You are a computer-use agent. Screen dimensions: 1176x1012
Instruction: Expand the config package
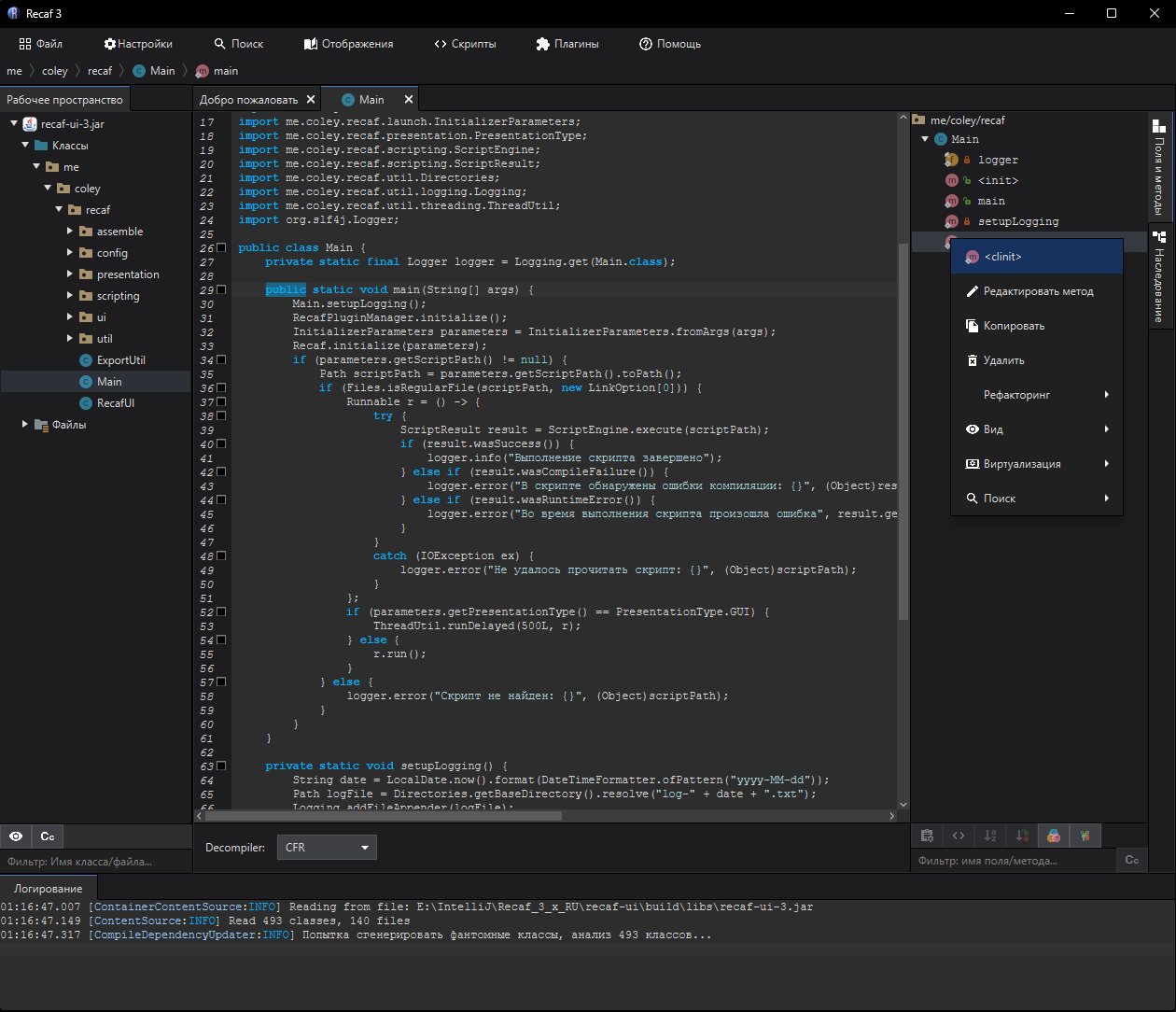coord(70,252)
